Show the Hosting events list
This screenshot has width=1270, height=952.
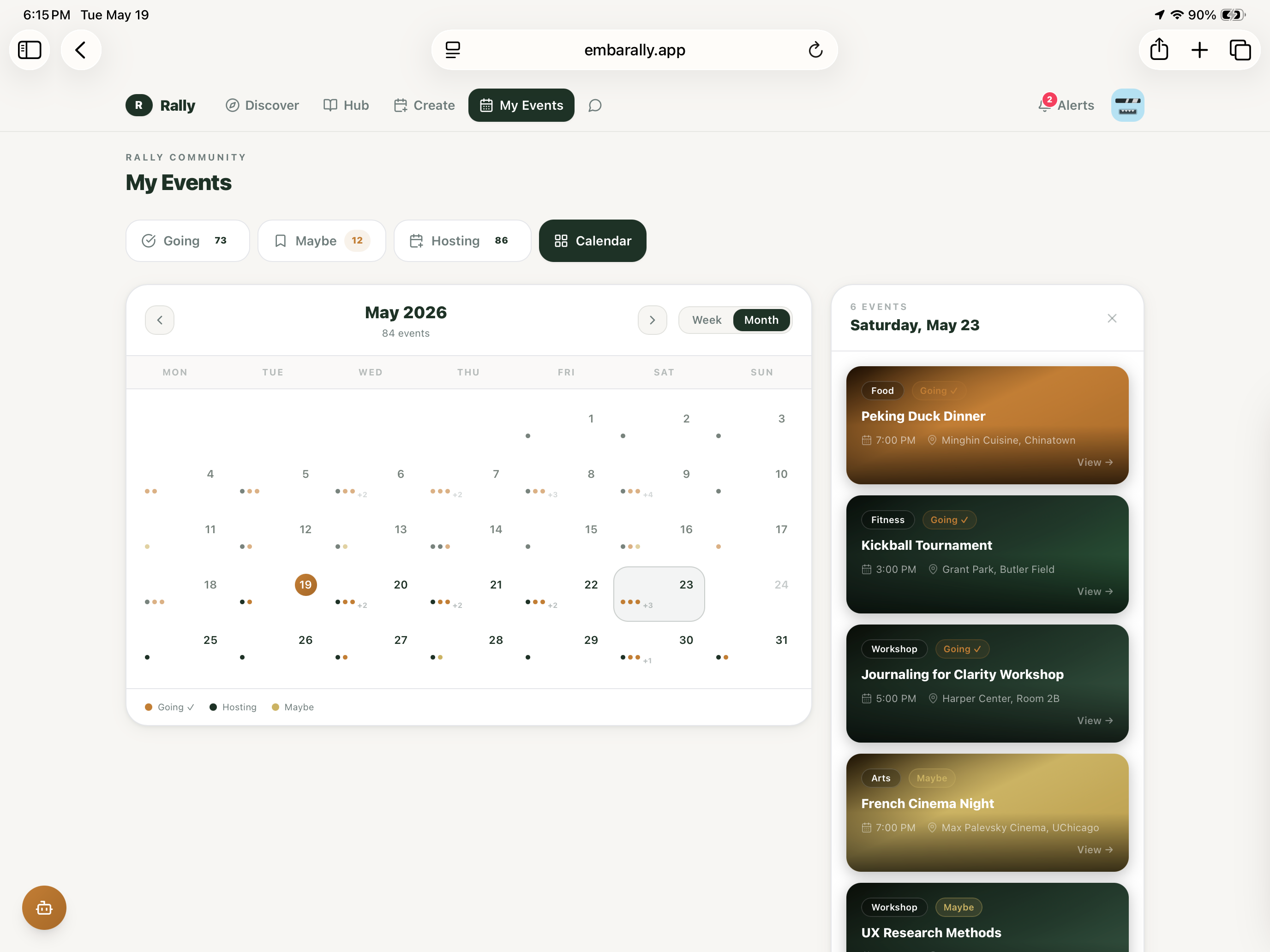click(x=462, y=240)
